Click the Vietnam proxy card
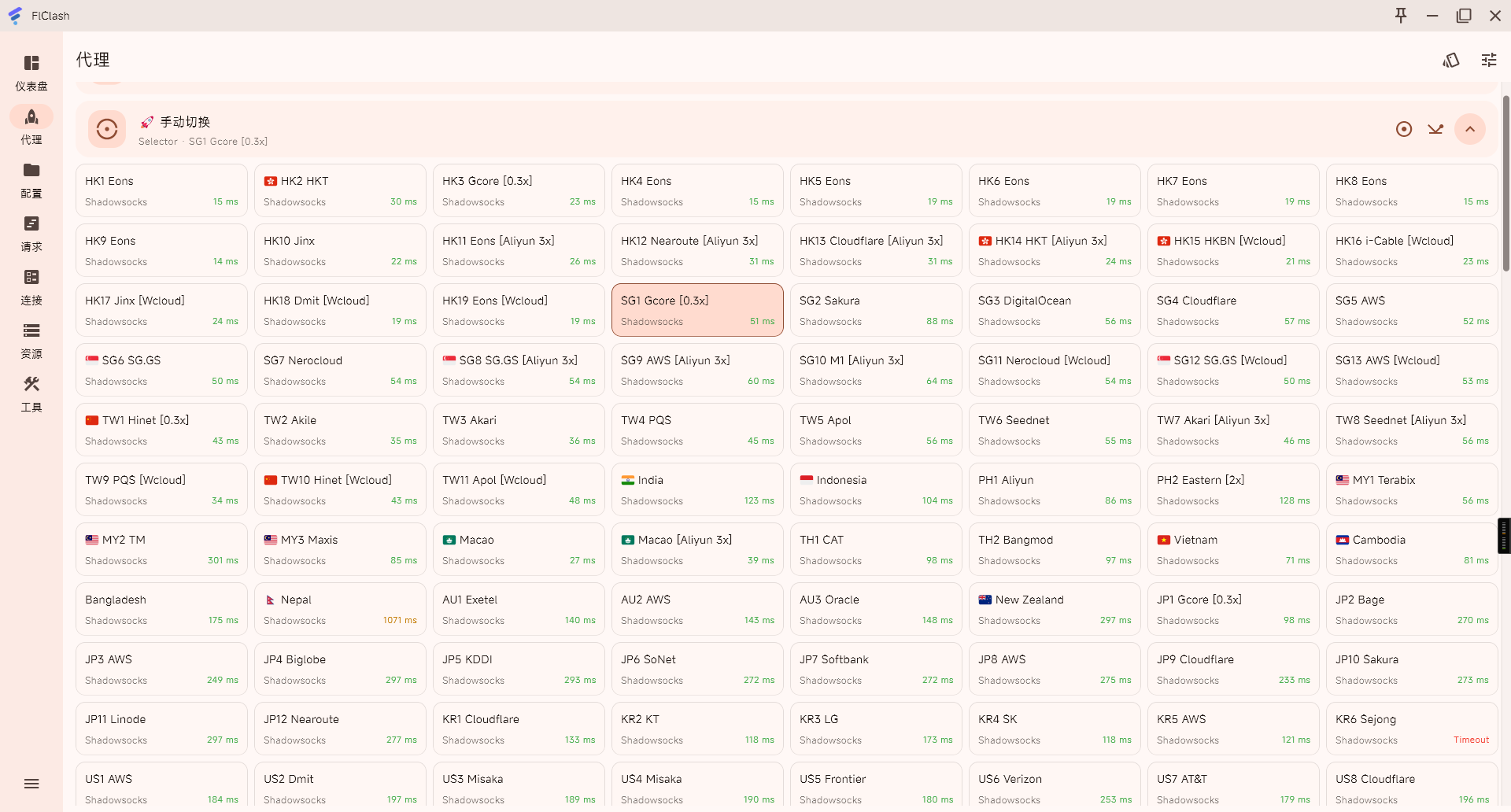The height and width of the screenshot is (812, 1511). pyautogui.click(x=1233, y=549)
